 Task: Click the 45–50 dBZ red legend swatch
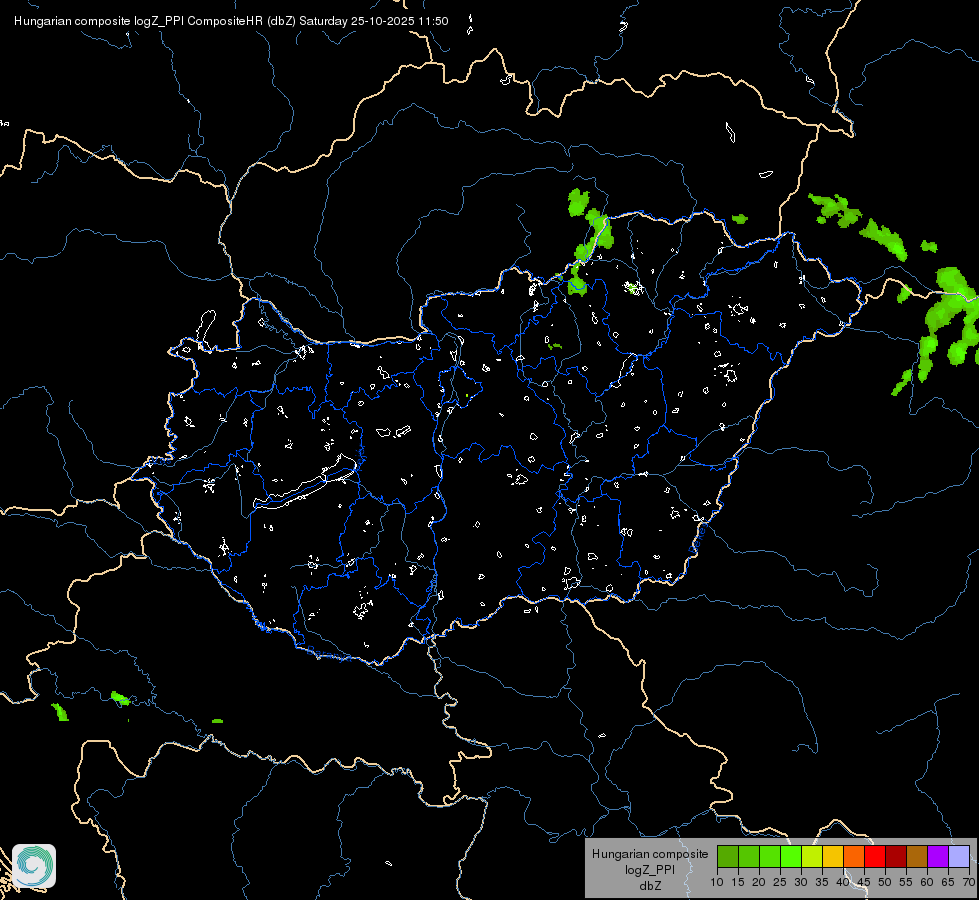coord(875,856)
